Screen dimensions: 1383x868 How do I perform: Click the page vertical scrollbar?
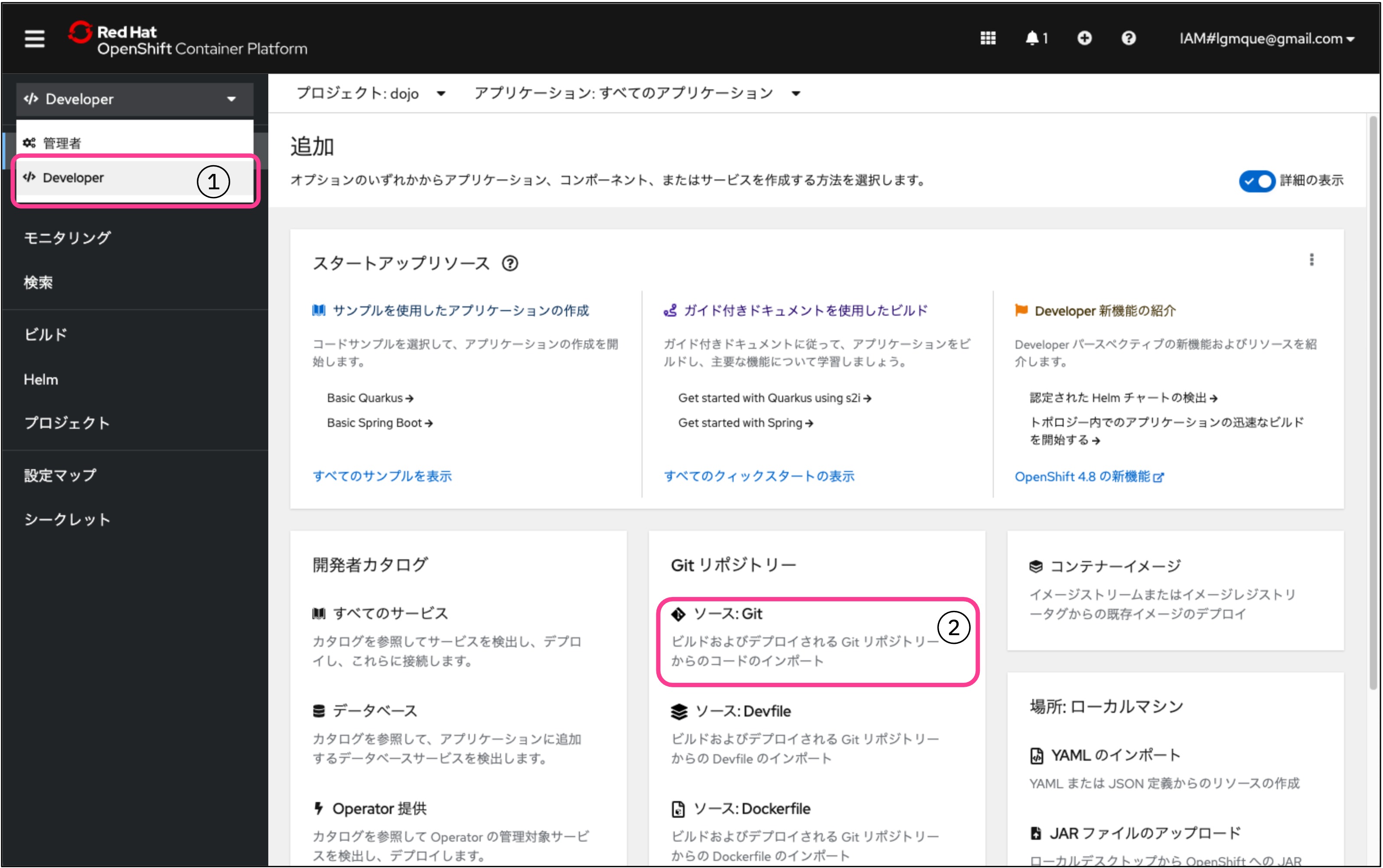[x=1373, y=402]
